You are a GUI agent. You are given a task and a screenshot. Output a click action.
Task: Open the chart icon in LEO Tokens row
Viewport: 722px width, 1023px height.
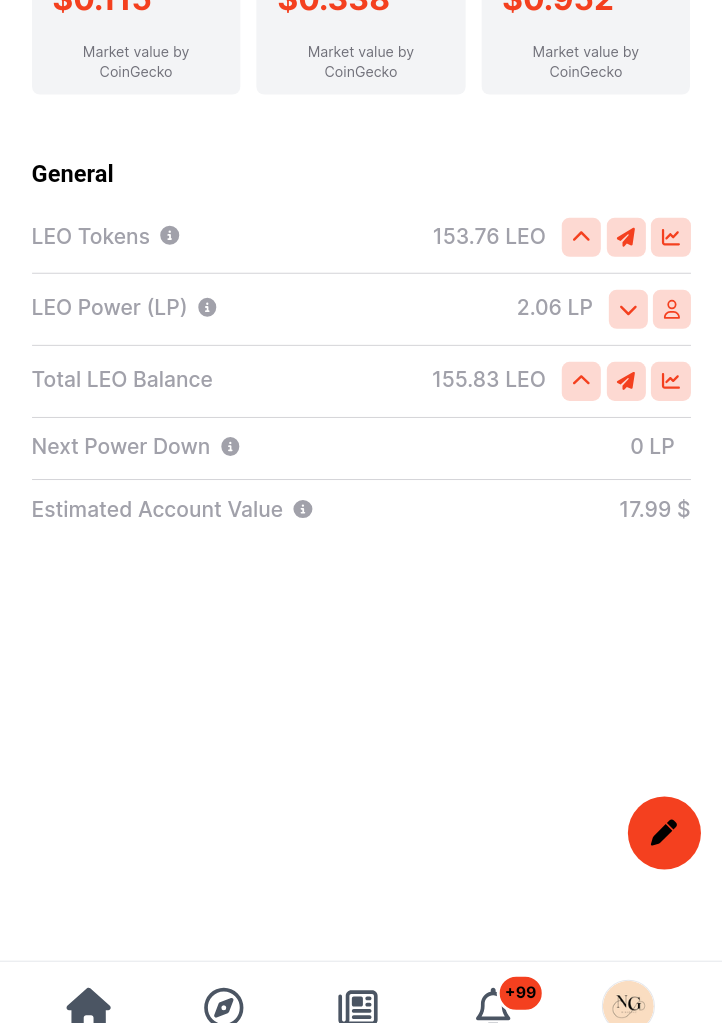click(x=671, y=237)
